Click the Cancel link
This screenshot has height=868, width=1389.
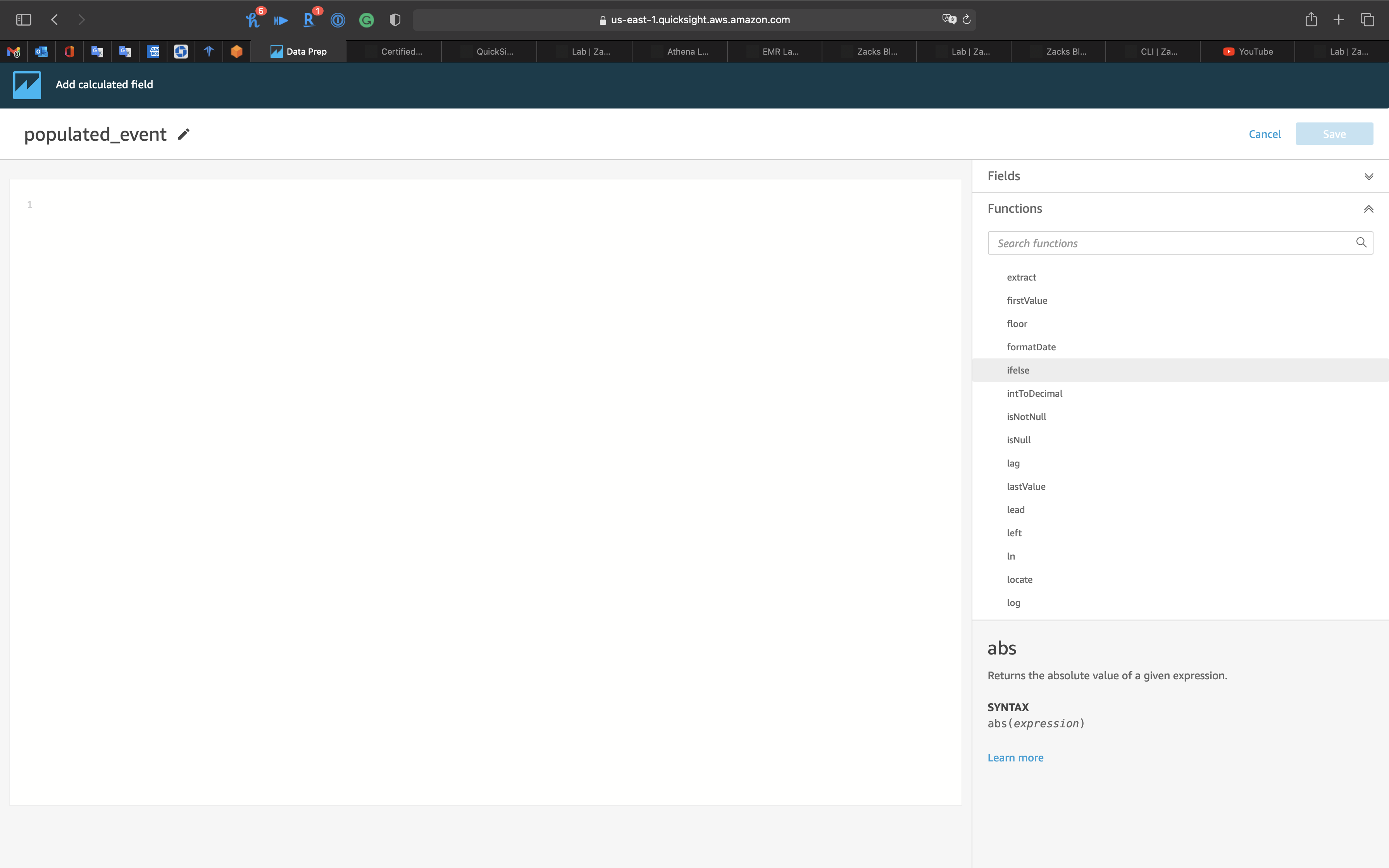pos(1265,134)
